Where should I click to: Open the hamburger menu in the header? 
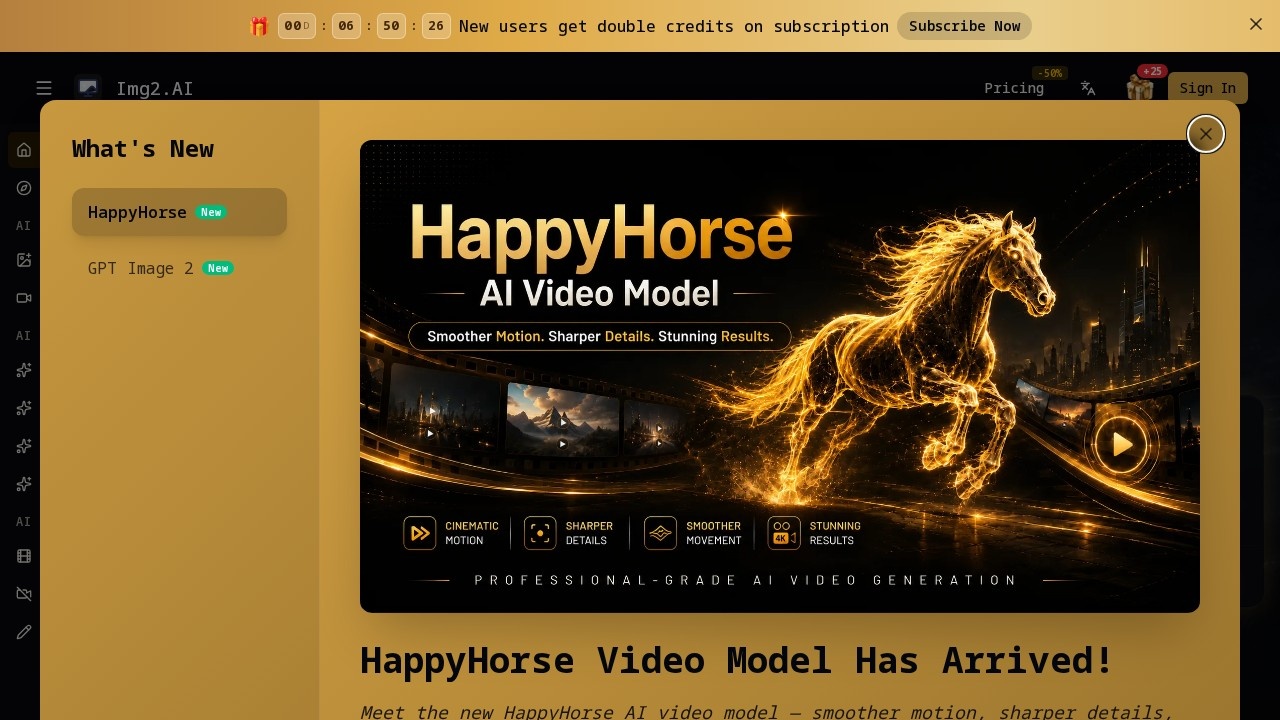(x=44, y=88)
